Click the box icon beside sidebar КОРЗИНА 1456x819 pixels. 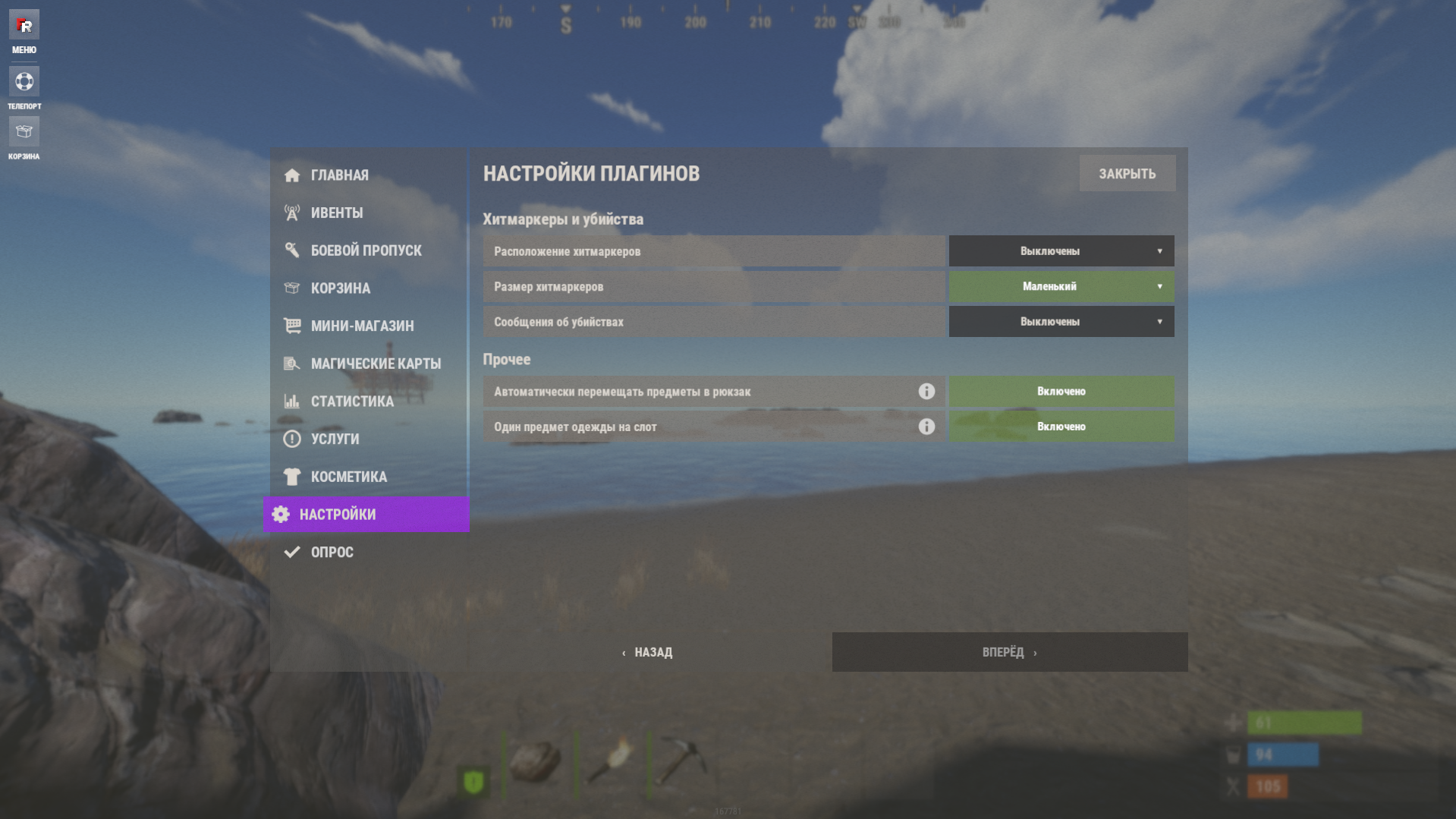(292, 288)
